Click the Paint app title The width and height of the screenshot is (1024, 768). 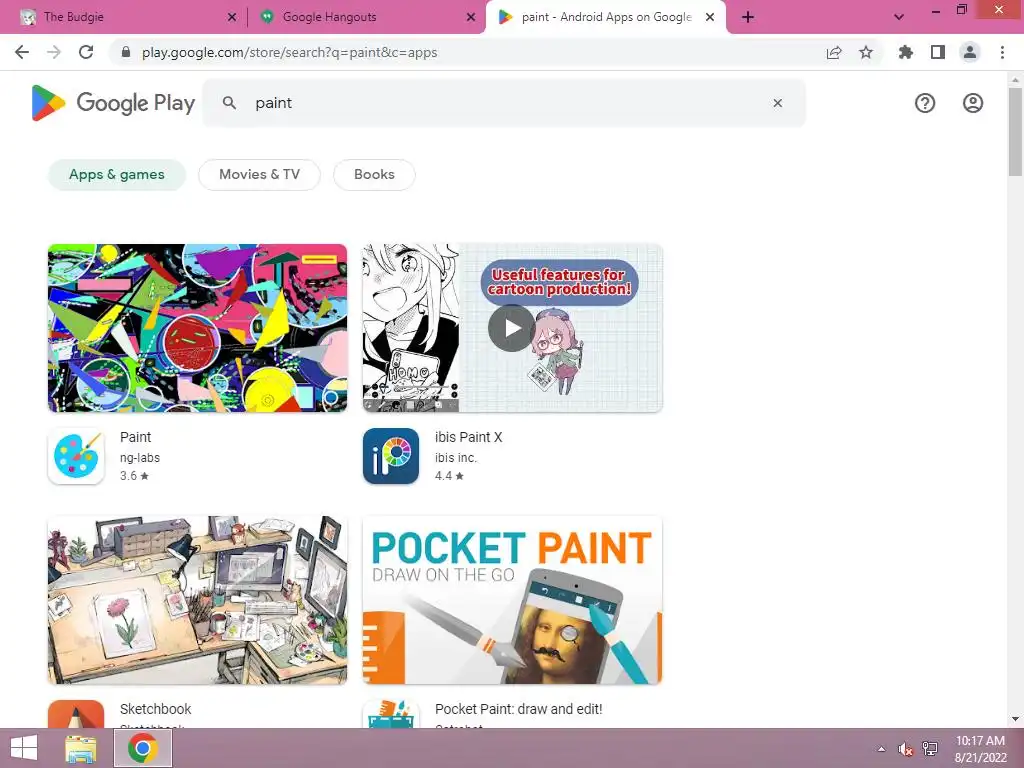(x=135, y=437)
